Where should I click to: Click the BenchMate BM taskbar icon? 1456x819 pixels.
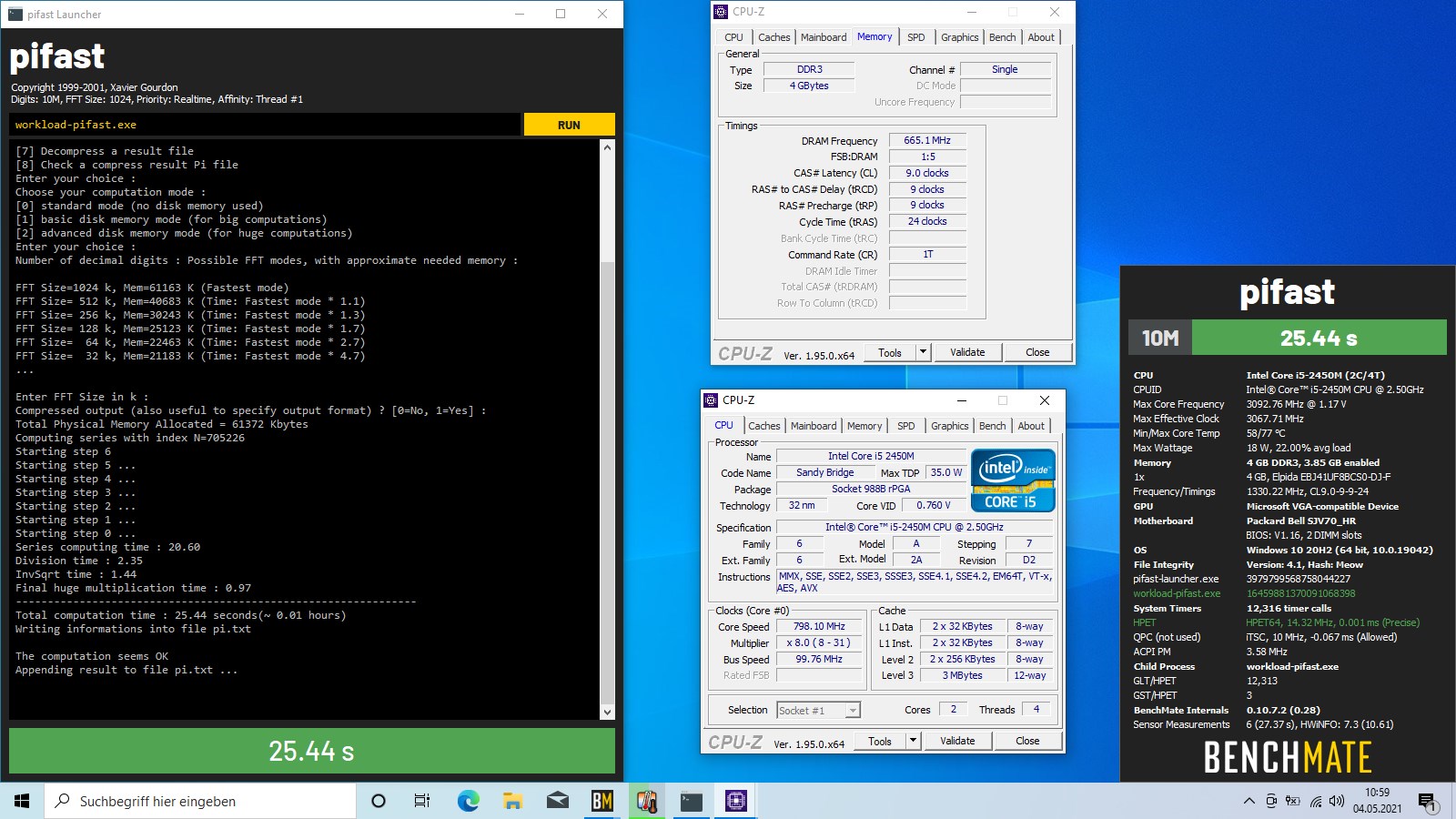point(602,801)
